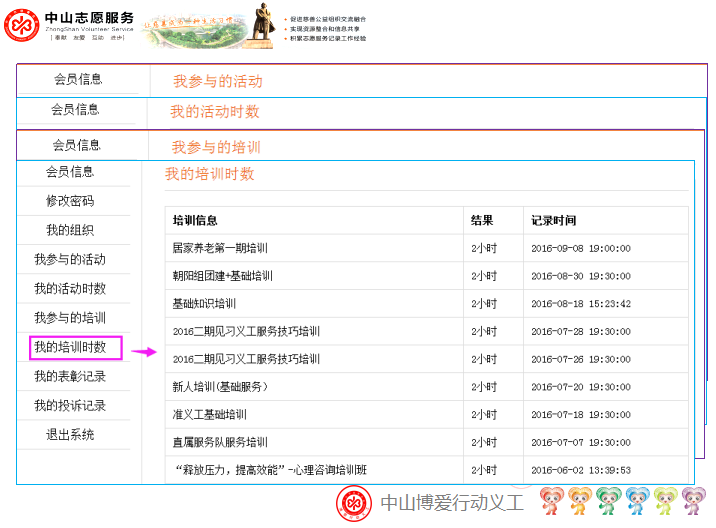Image resolution: width=716 pixels, height=528 pixels.
Task: Click the red heart mascot icon
Action: point(552,501)
